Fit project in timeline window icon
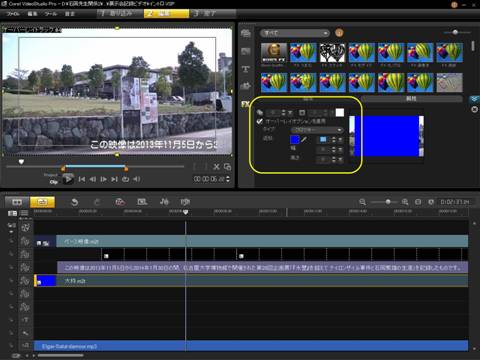The width and height of the screenshot is (480, 360). point(418,202)
